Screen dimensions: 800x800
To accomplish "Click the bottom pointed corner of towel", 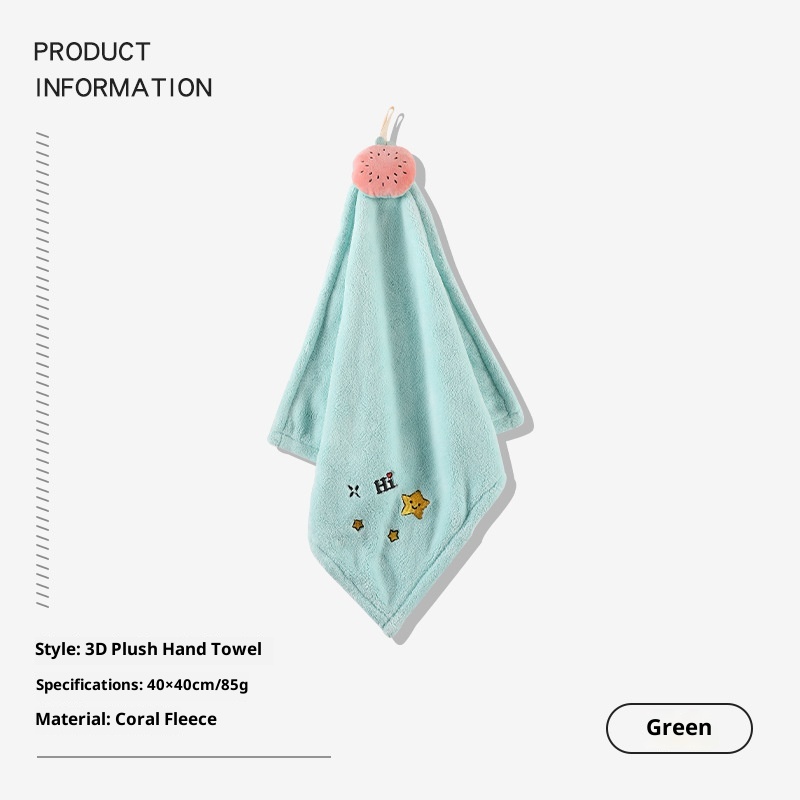I will click(x=391, y=625).
